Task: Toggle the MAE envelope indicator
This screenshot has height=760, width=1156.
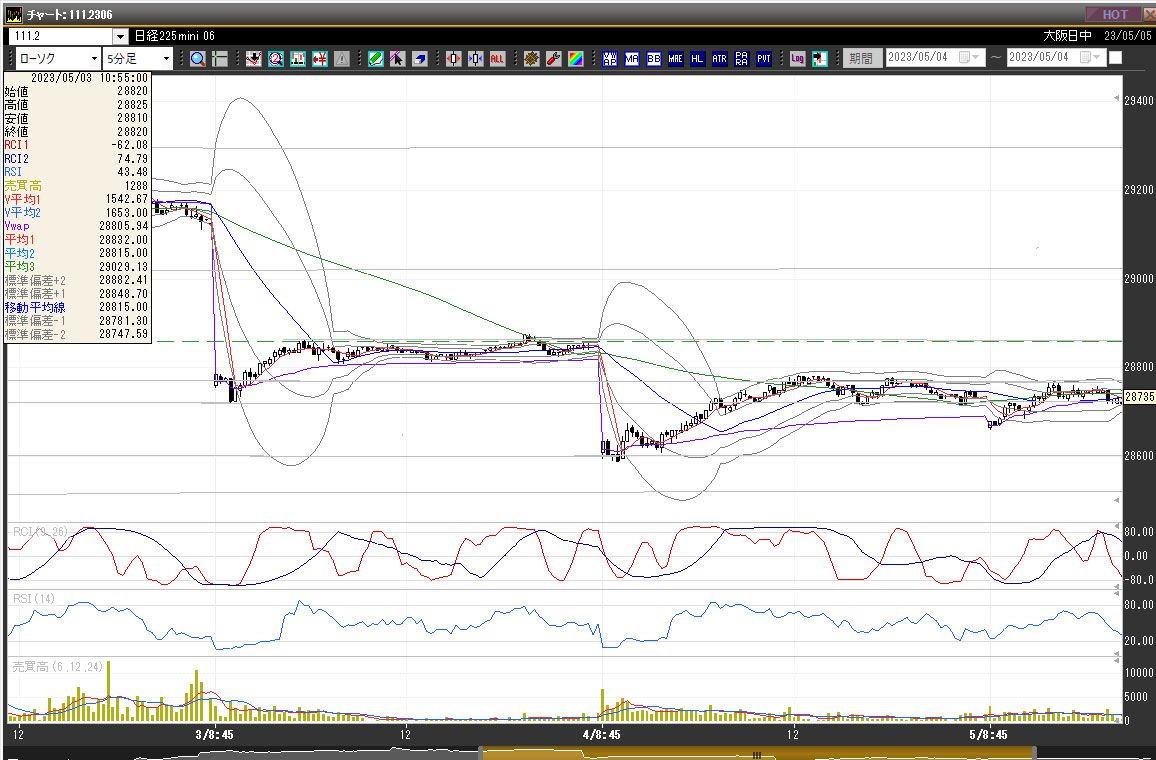Action: pos(675,59)
